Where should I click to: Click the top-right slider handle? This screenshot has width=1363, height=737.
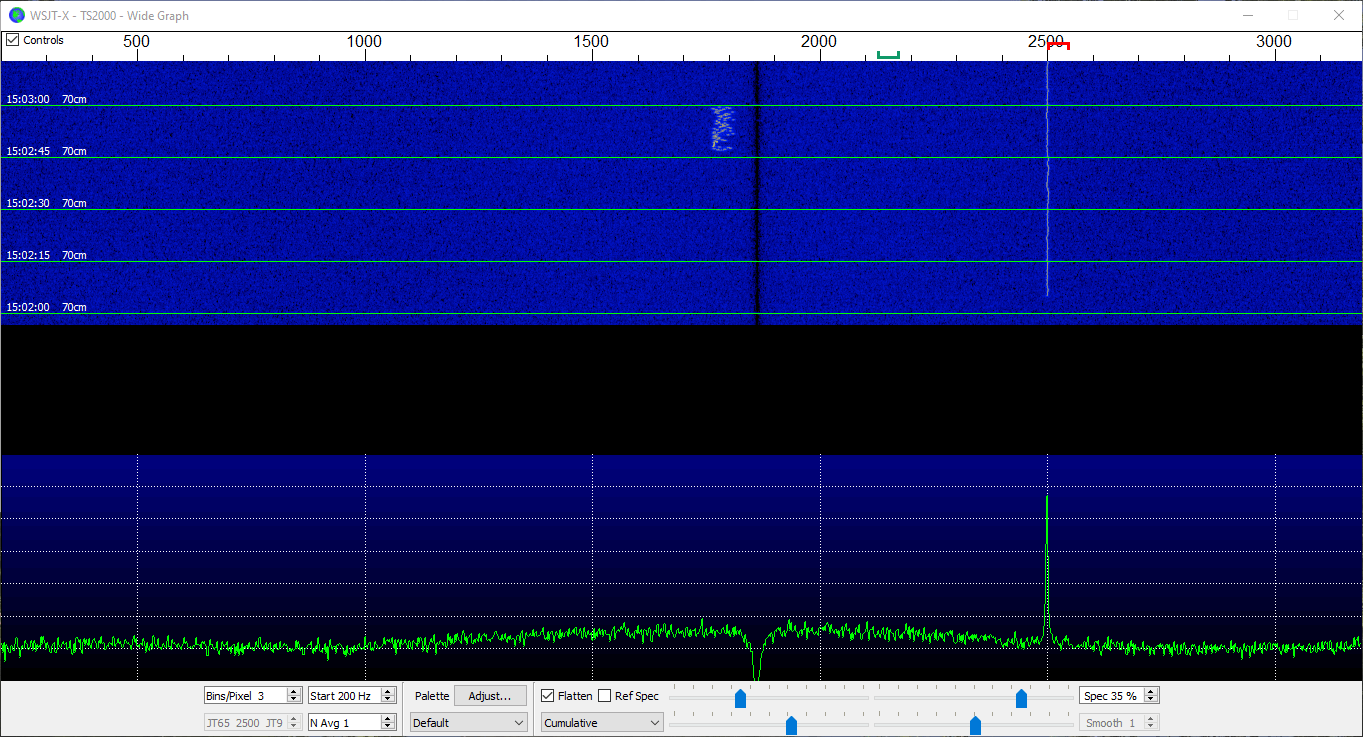pos(1021,698)
